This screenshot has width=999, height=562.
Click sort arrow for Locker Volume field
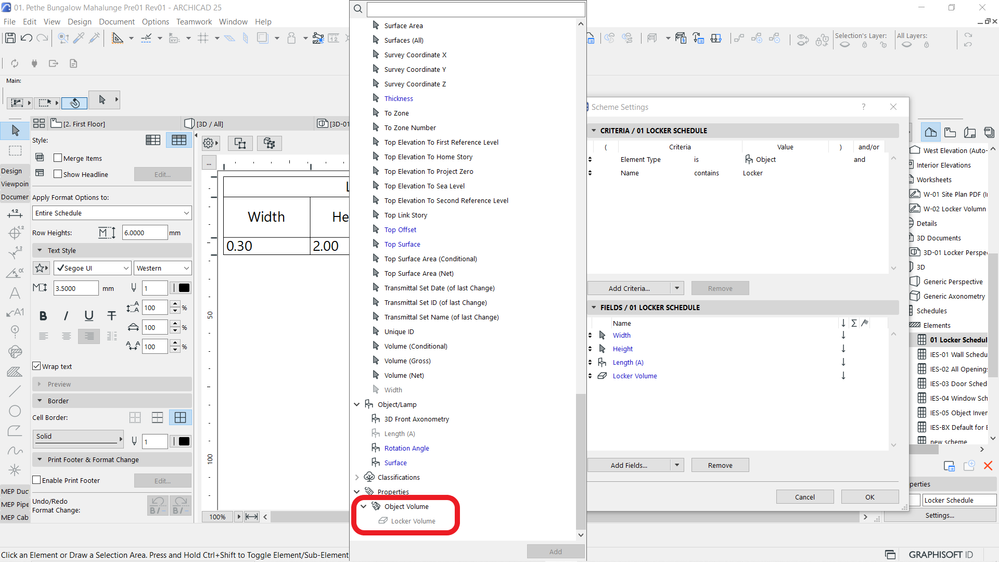[x=843, y=376]
